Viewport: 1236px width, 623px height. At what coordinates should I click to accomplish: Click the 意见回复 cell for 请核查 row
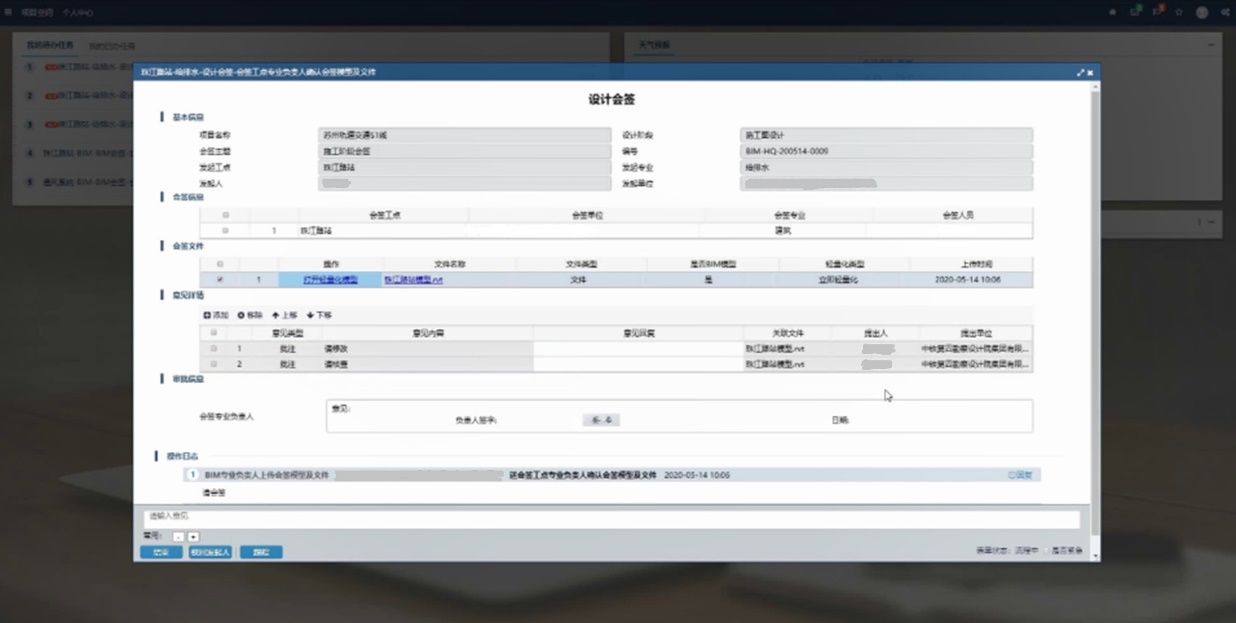(638, 364)
